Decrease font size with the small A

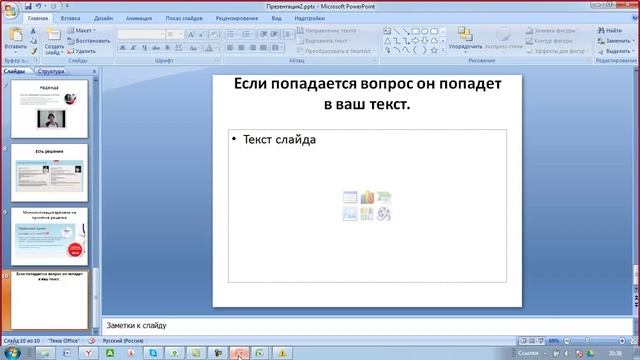[x=201, y=35]
